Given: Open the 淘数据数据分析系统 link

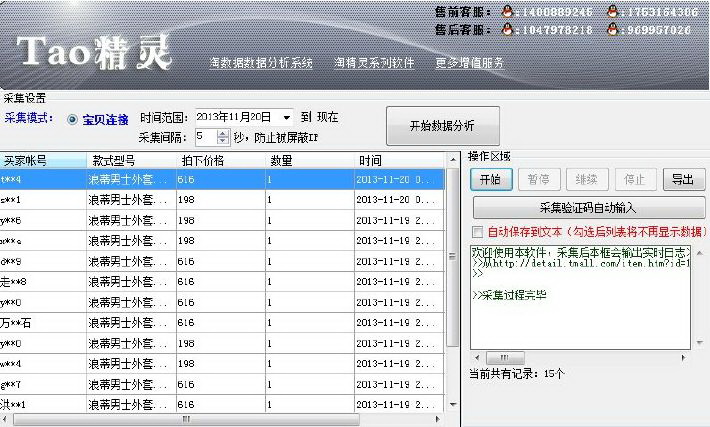Looking at the screenshot, I should click(261, 63).
